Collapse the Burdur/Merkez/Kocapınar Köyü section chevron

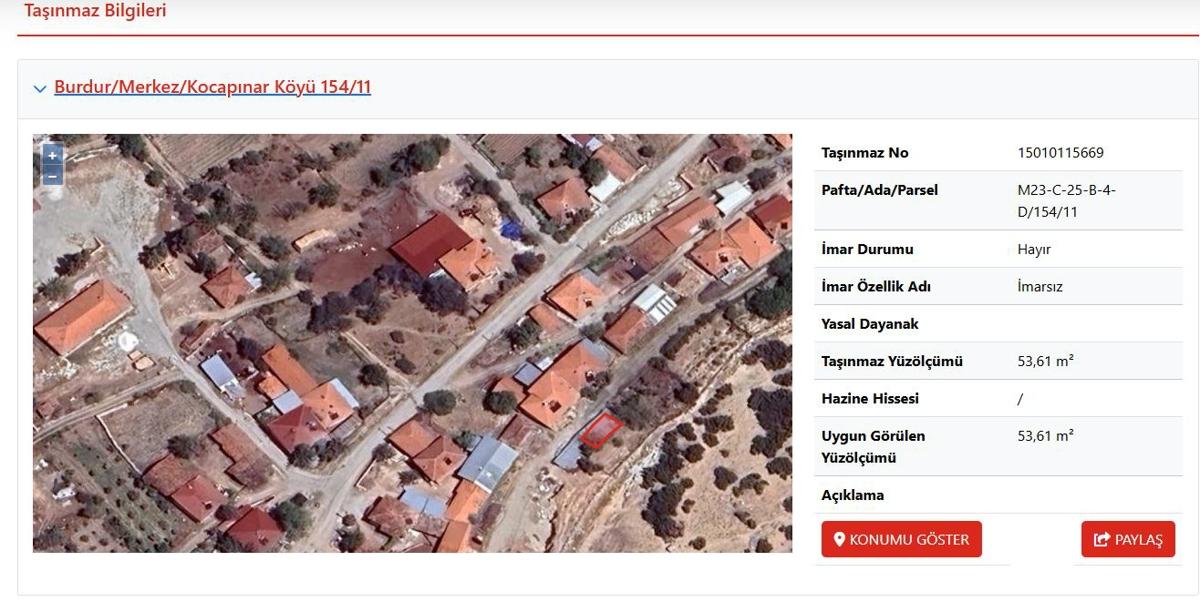coord(40,88)
